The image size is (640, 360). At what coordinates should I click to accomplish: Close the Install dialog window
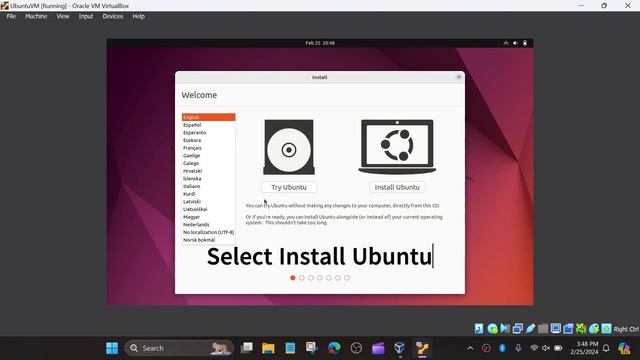459,77
